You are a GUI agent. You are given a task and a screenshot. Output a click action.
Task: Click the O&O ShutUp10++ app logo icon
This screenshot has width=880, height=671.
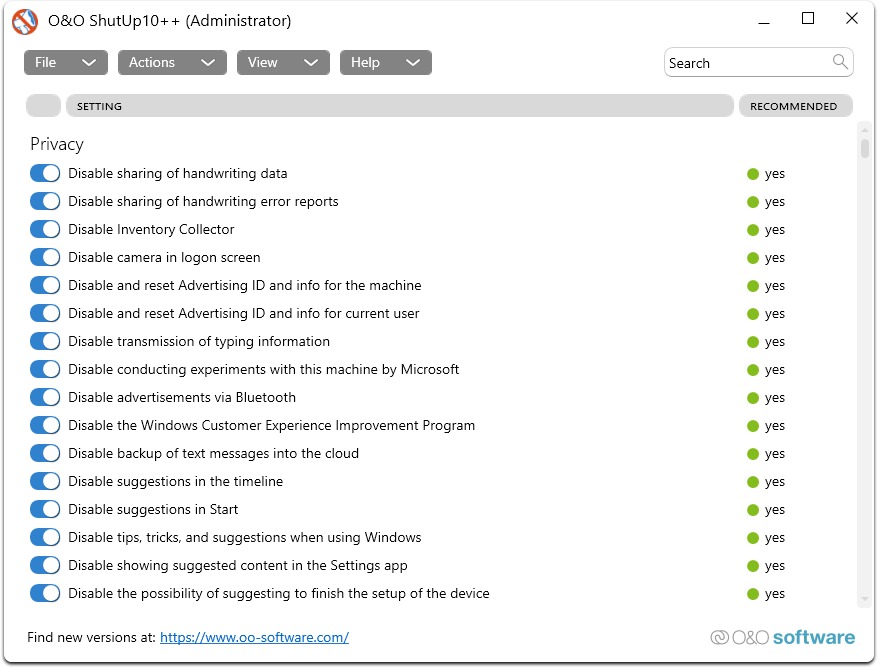[x=25, y=20]
